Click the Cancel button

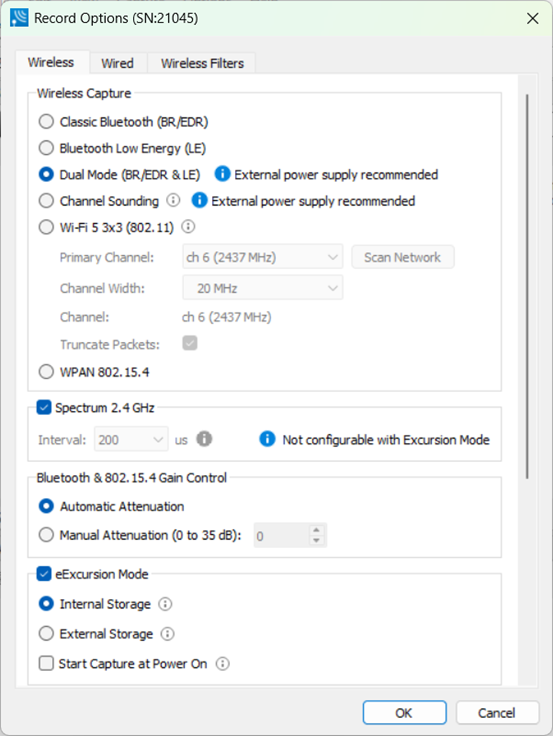[497, 713]
